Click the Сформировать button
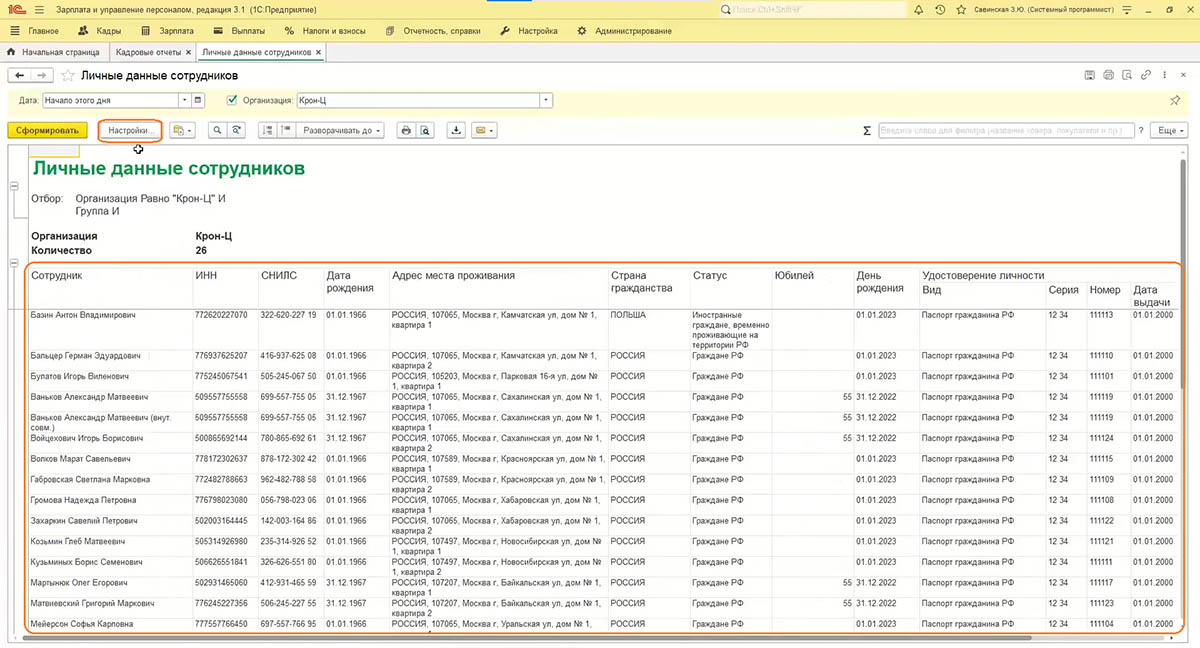Image resolution: width=1200 pixels, height=648 pixels. [47, 130]
